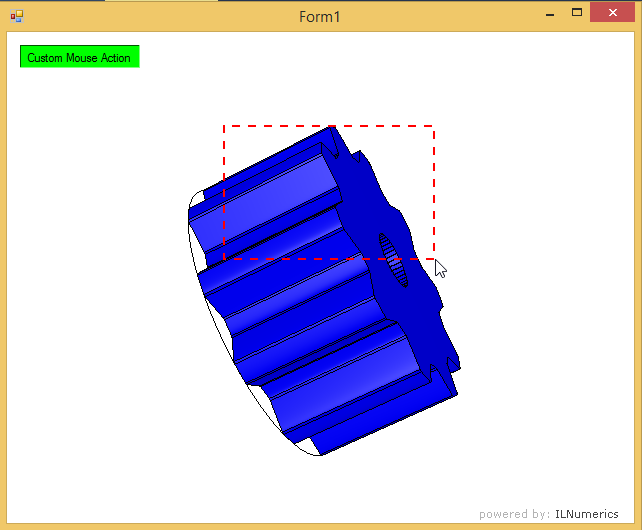Click the green Custom Mouse Action button
Screen dimensions: 642x530
click(80, 57)
